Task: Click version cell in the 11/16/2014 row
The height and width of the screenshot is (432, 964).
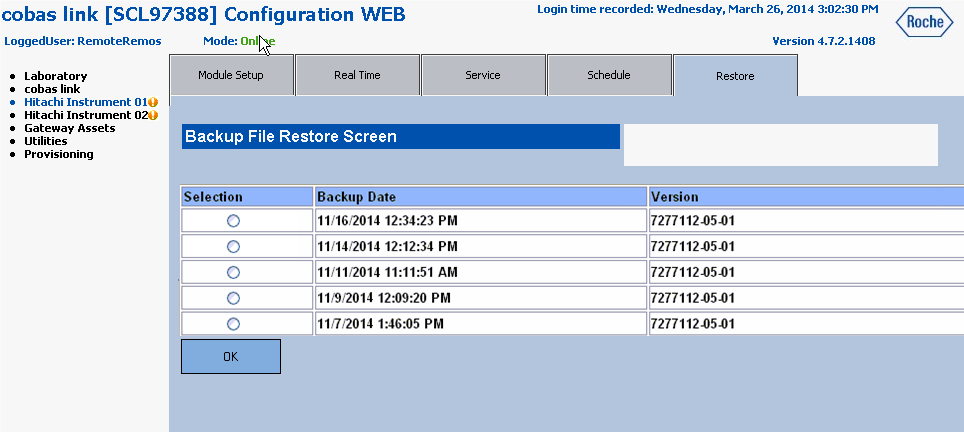Action: [806, 221]
